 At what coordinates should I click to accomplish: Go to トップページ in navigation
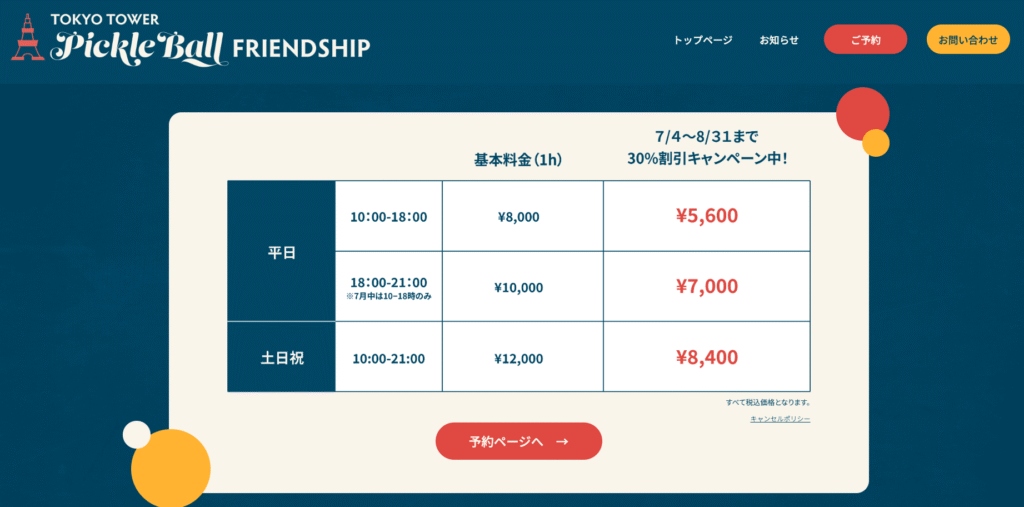703,40
